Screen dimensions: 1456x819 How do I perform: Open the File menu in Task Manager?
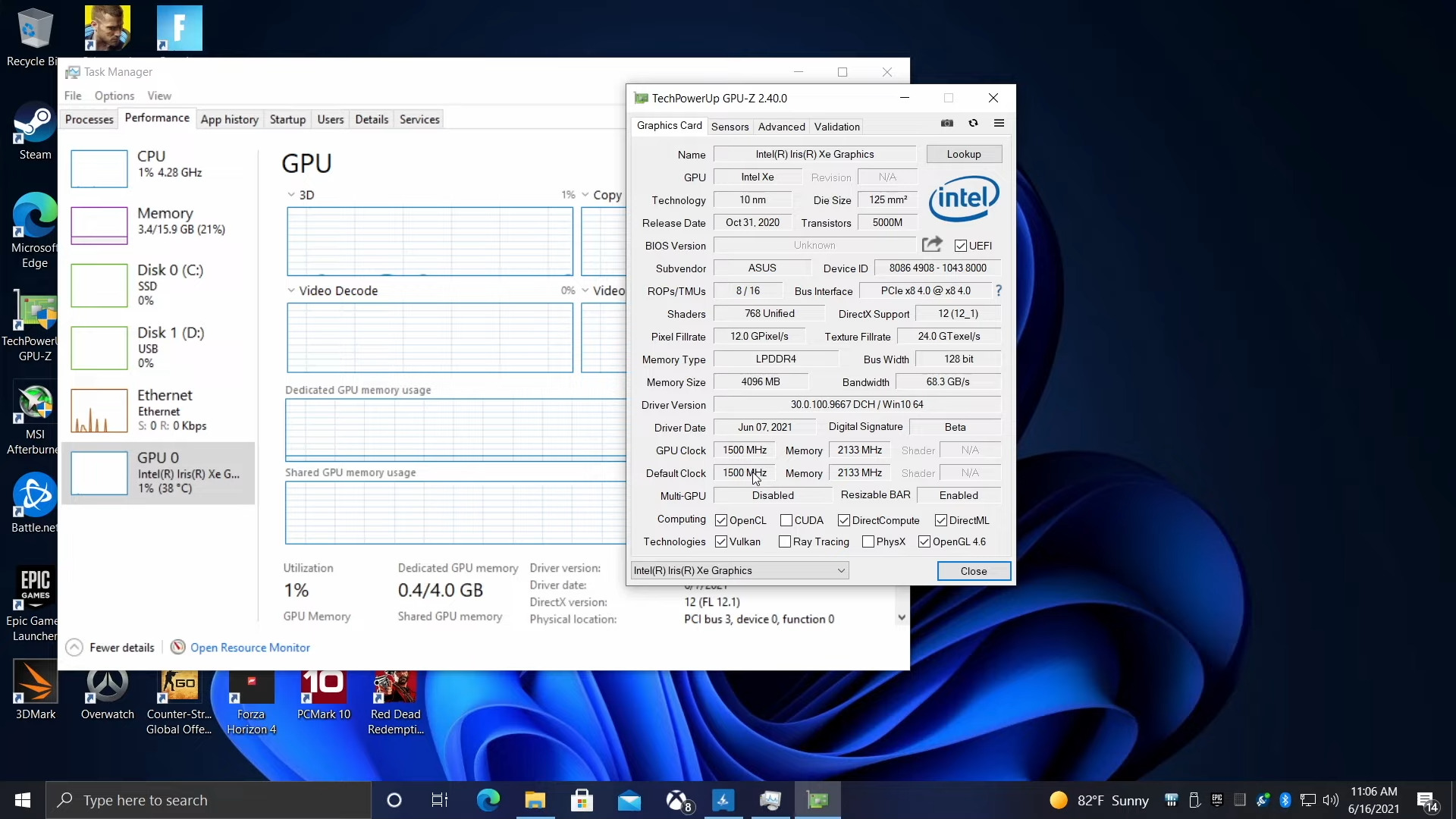(73, 96)
